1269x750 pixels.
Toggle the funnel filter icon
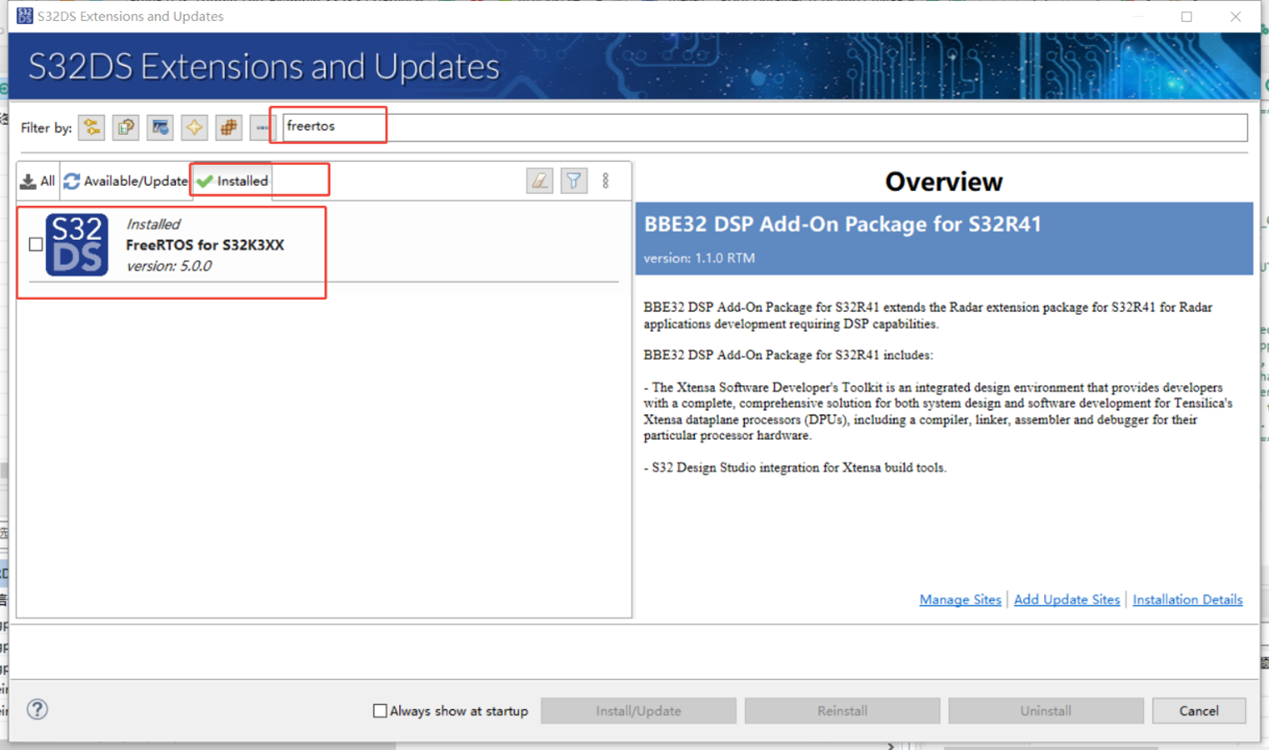(574, 181)
